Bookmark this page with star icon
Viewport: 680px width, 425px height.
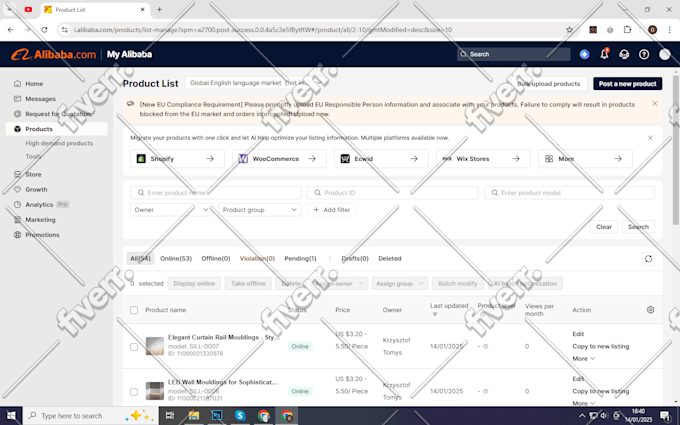pyautogui.click(x=569, y=30)
